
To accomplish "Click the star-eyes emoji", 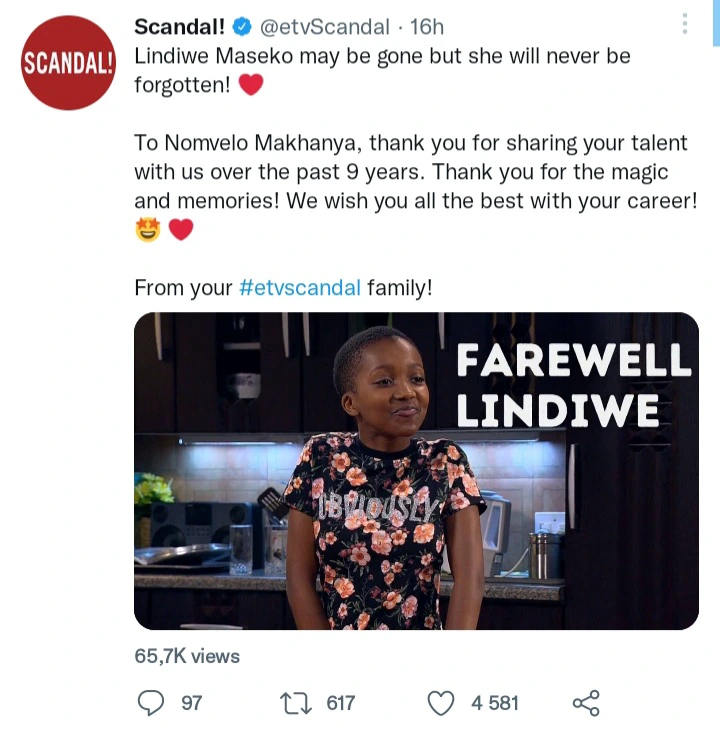I will coord(148,229).
